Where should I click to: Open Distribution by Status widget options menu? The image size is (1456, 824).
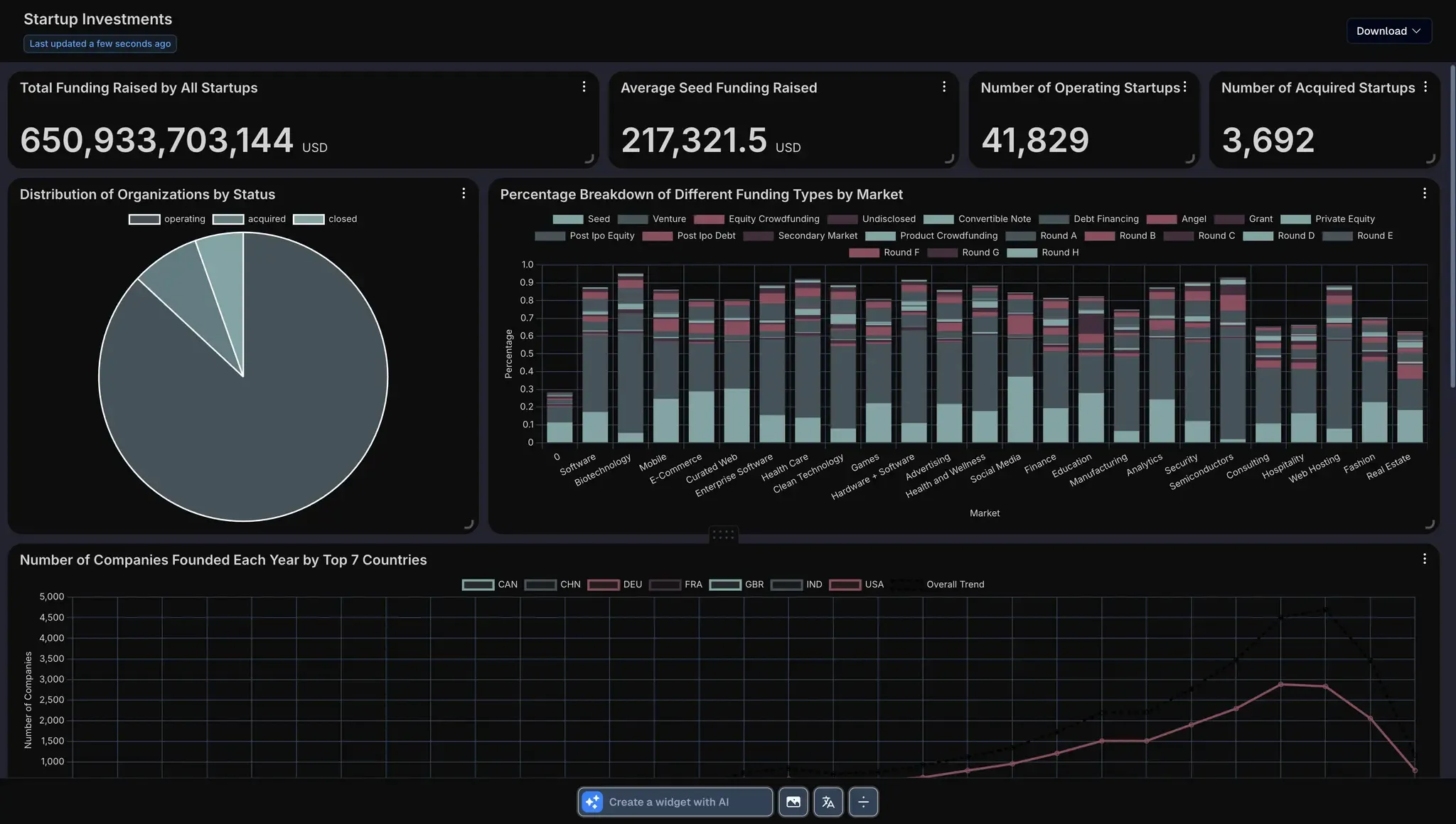pos(464,193)
